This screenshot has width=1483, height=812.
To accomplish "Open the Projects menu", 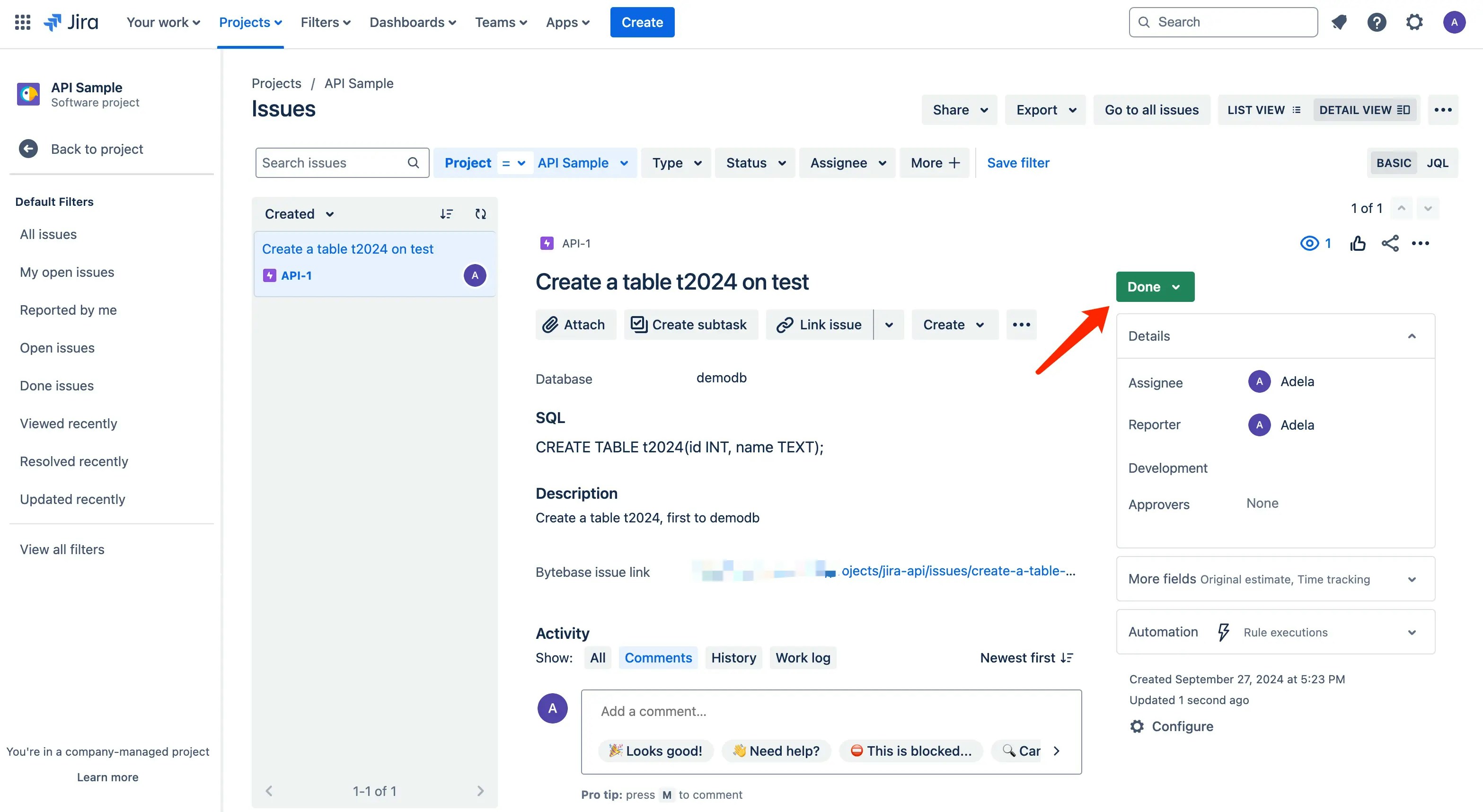I will pos(250,22).
